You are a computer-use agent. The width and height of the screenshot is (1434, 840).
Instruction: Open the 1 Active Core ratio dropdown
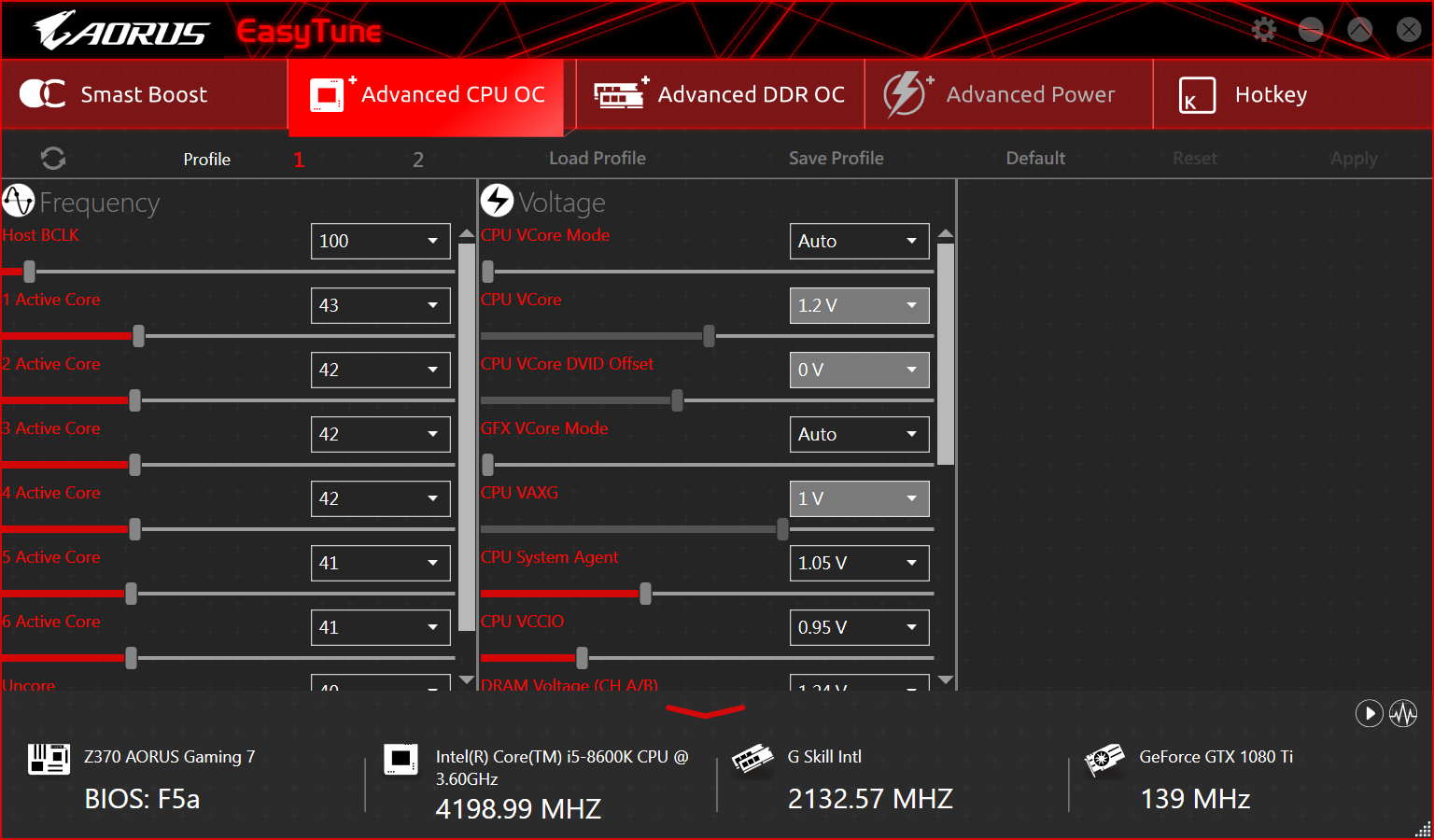pyautogui.click(x=381, y=305)
